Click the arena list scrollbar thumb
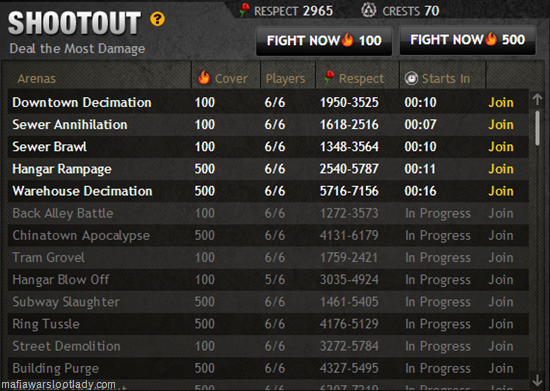 pyautogui.click(x=537, y=128)
